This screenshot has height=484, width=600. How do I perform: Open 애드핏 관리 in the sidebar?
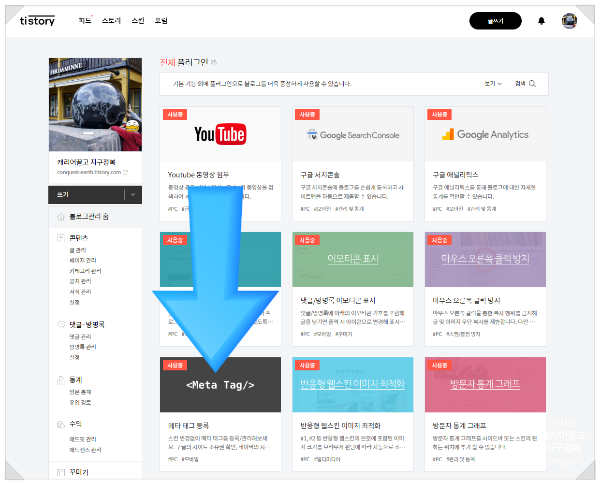click(x=83, y=439)
